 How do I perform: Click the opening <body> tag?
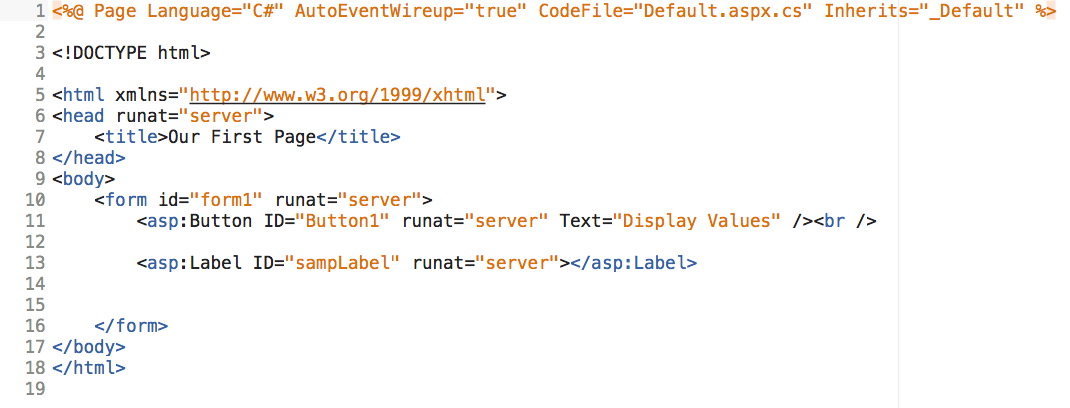pos(83,178)
